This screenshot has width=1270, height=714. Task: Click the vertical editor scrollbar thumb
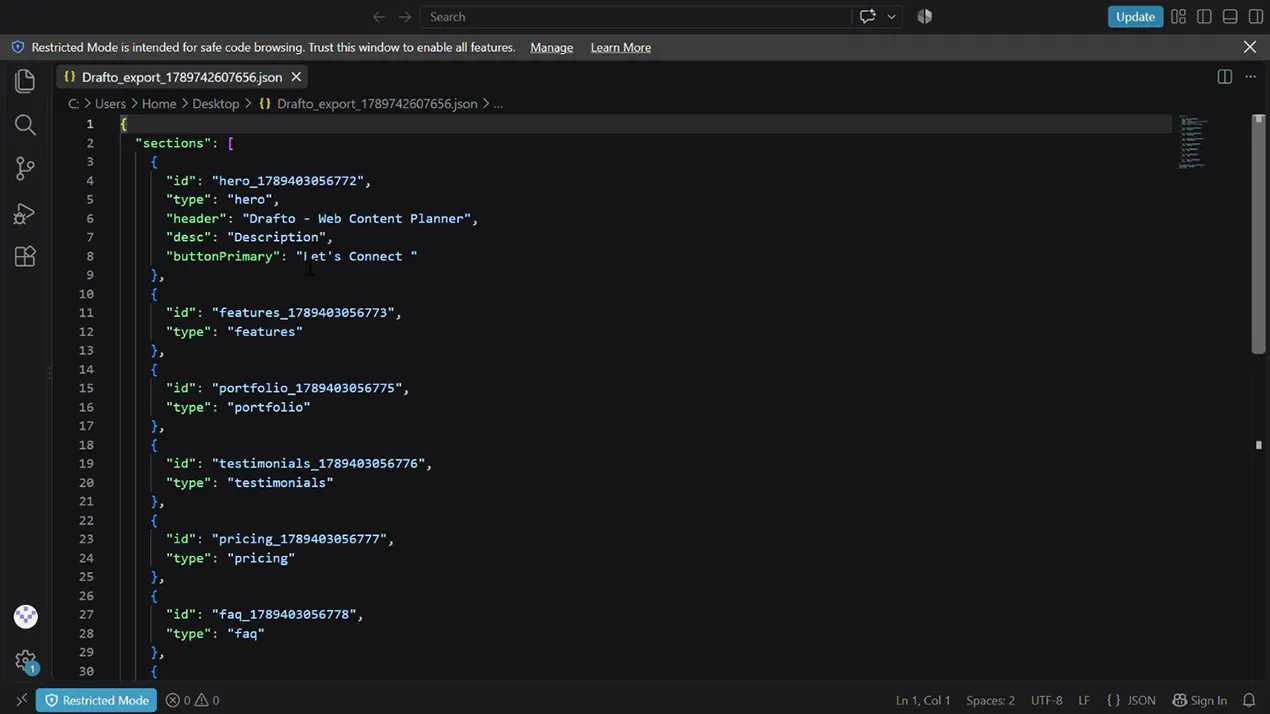click(x=1258, y=234)
